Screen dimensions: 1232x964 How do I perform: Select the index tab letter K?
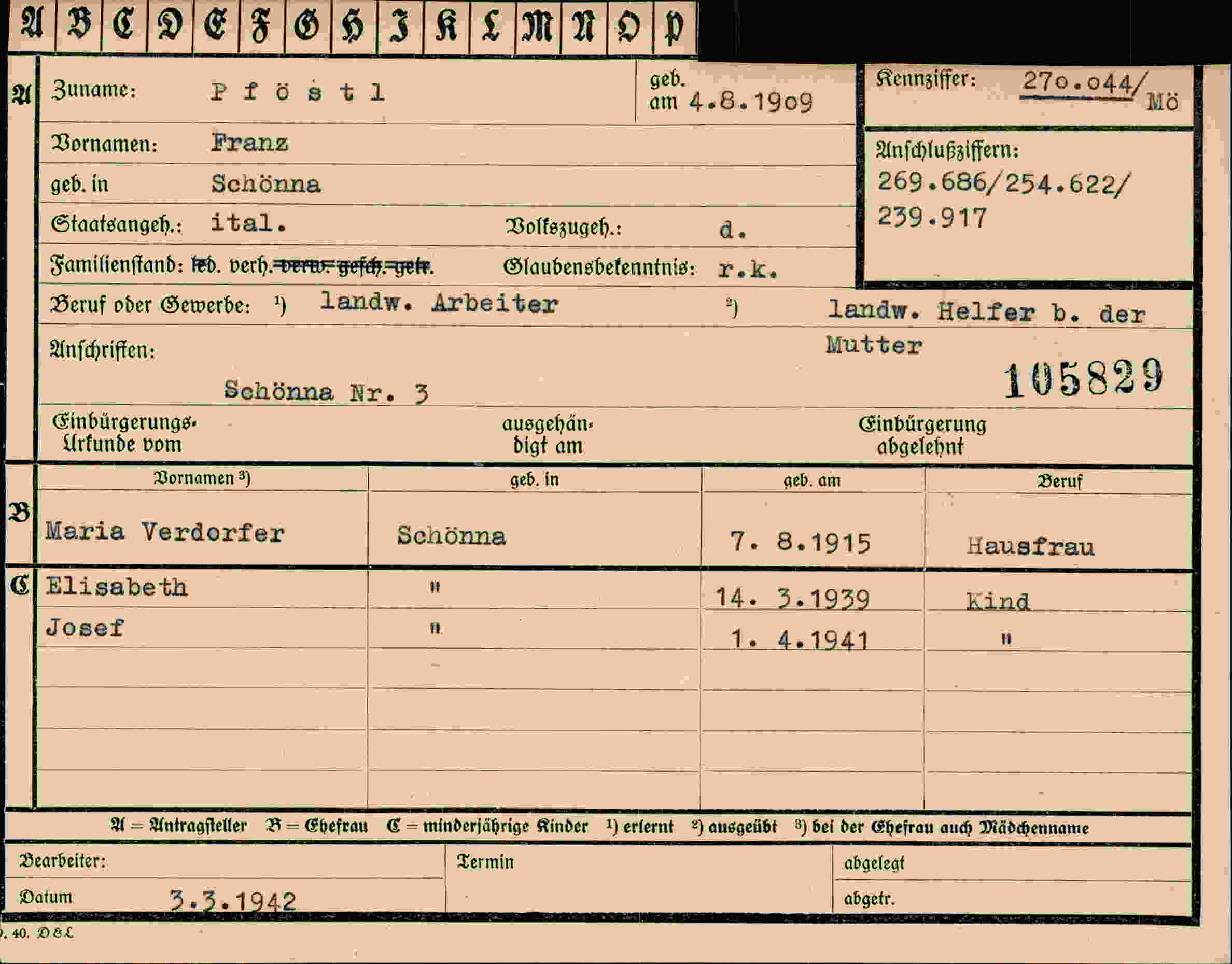click(446, 26)
